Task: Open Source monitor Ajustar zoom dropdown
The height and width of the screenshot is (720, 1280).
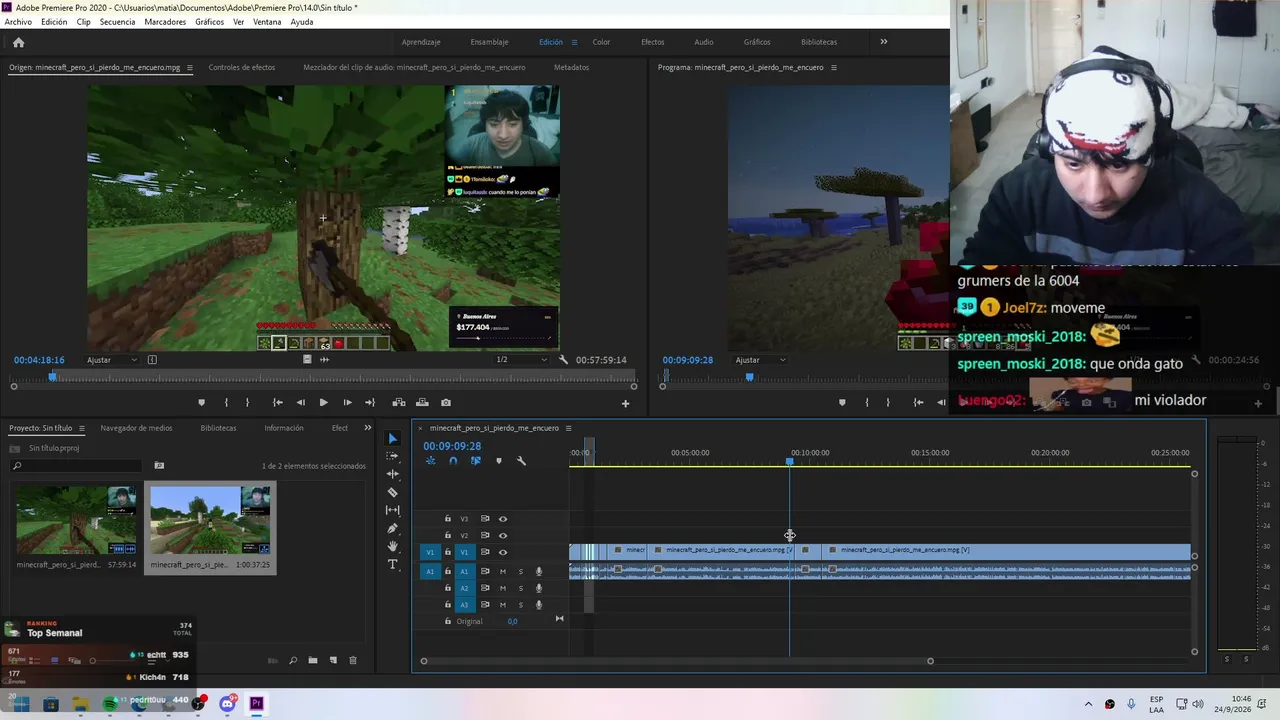Action: 111,360
